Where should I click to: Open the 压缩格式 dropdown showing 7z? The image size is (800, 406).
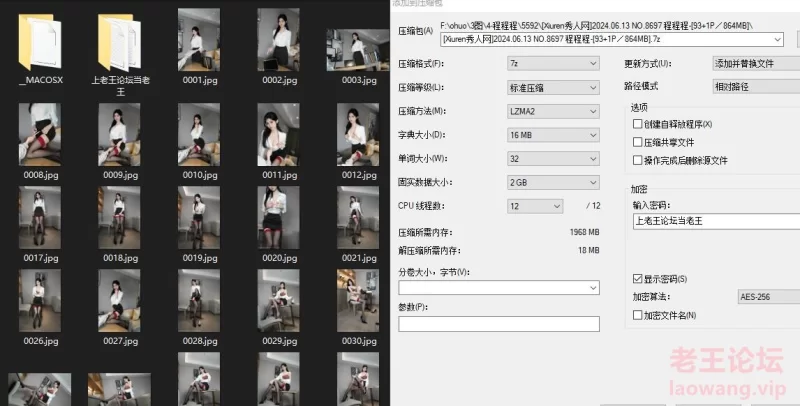553,64
